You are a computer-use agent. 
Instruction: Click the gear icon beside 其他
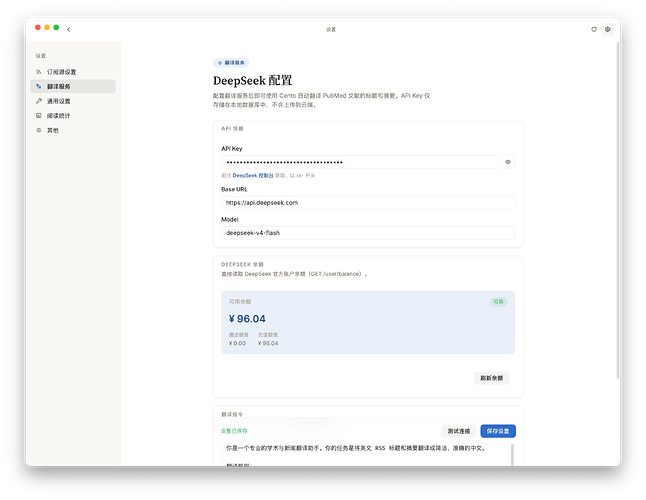tap(39, 130)
